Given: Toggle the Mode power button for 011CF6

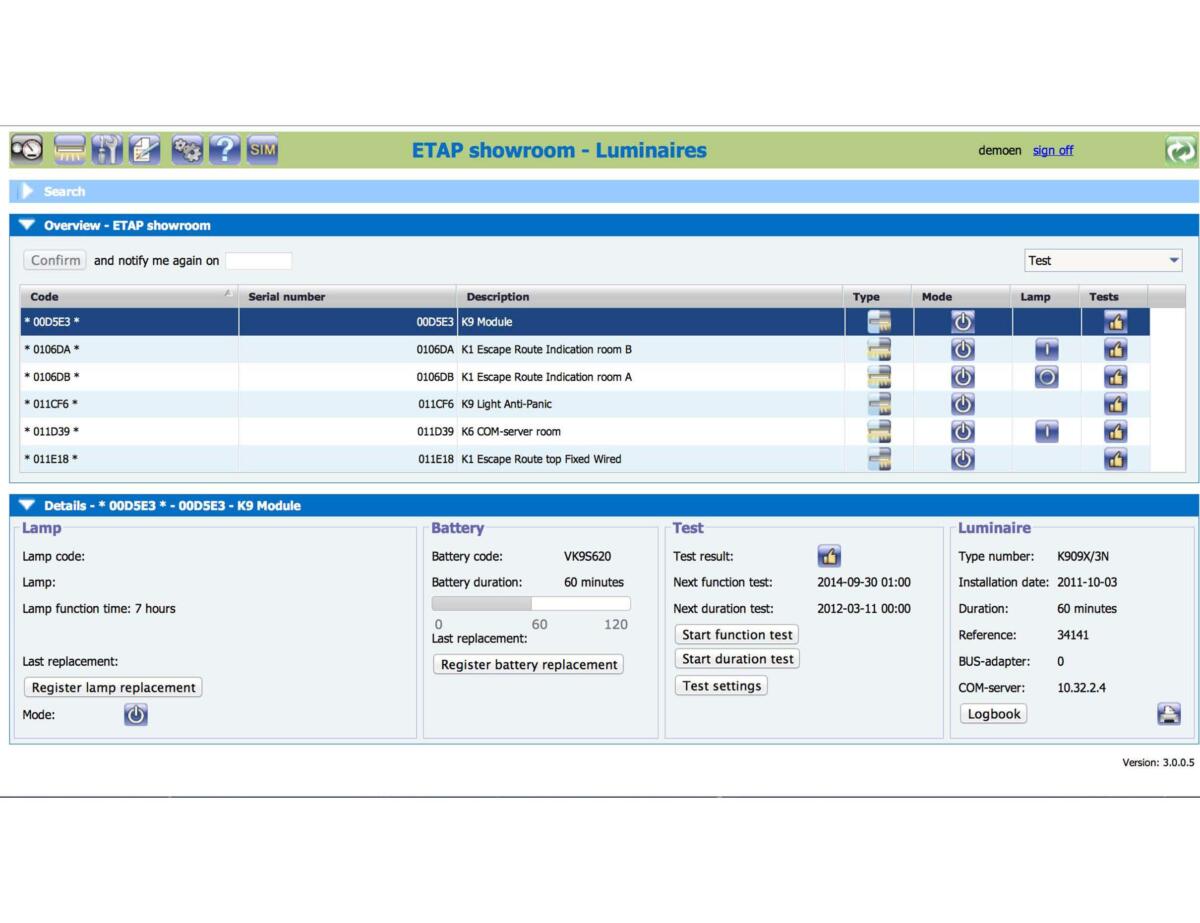Looking at the screenshot, I should tap(962, 404).
